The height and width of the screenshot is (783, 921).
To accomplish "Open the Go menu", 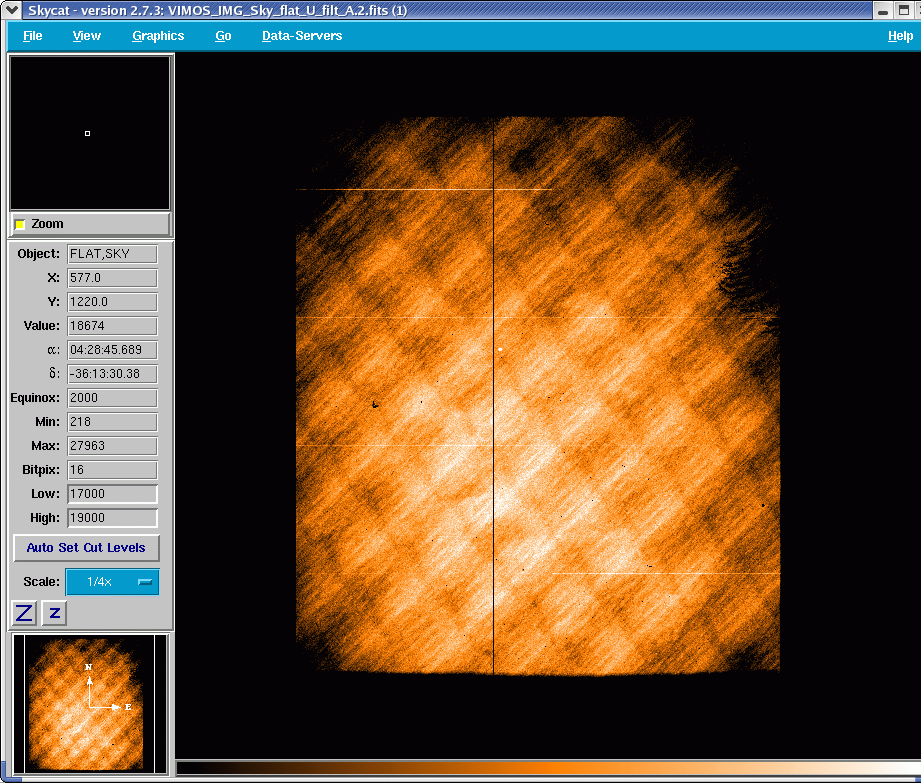I will 223,36.
